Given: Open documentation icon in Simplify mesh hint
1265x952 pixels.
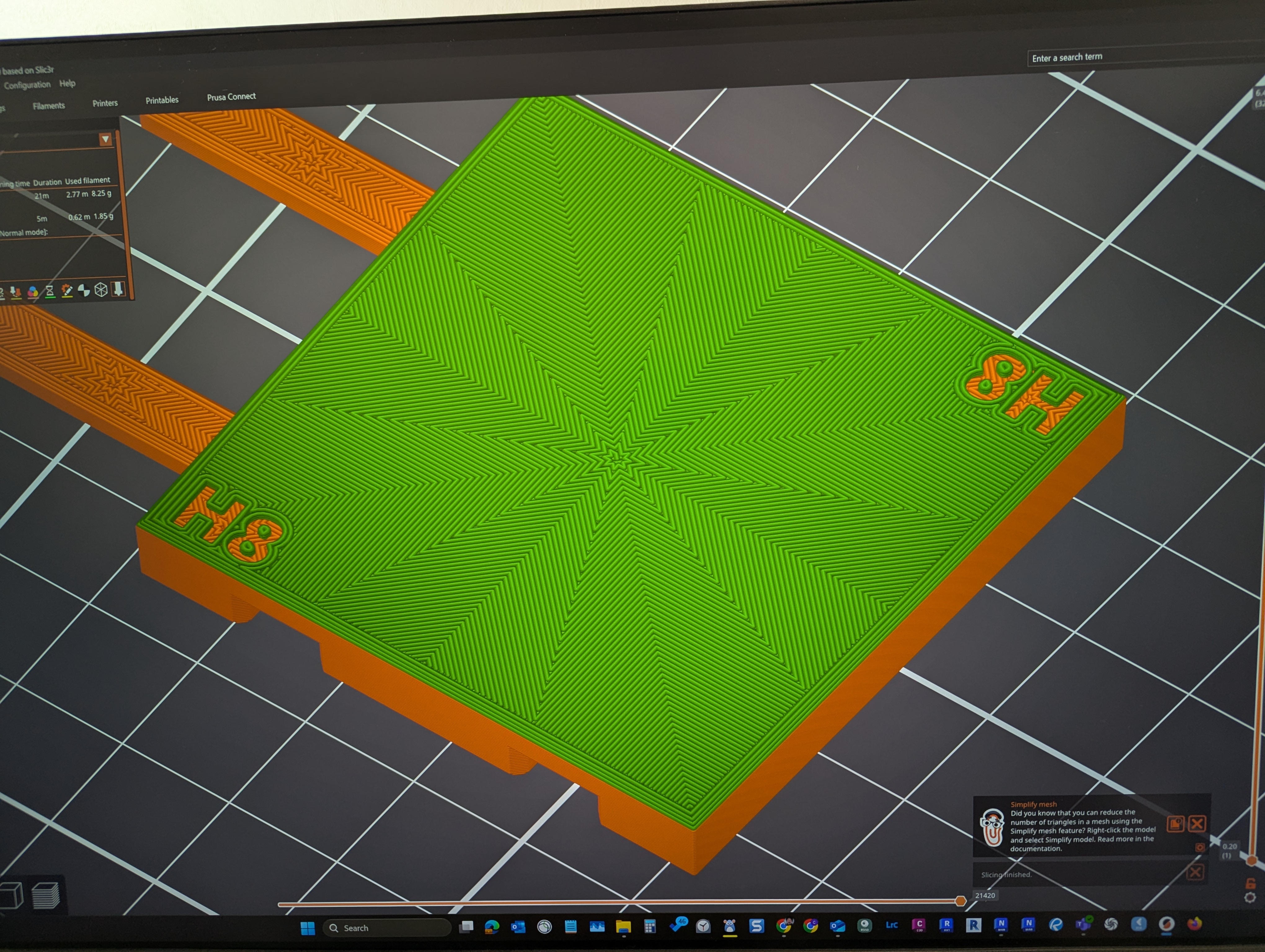Looking at the screenshot, I should (1176, 823).
